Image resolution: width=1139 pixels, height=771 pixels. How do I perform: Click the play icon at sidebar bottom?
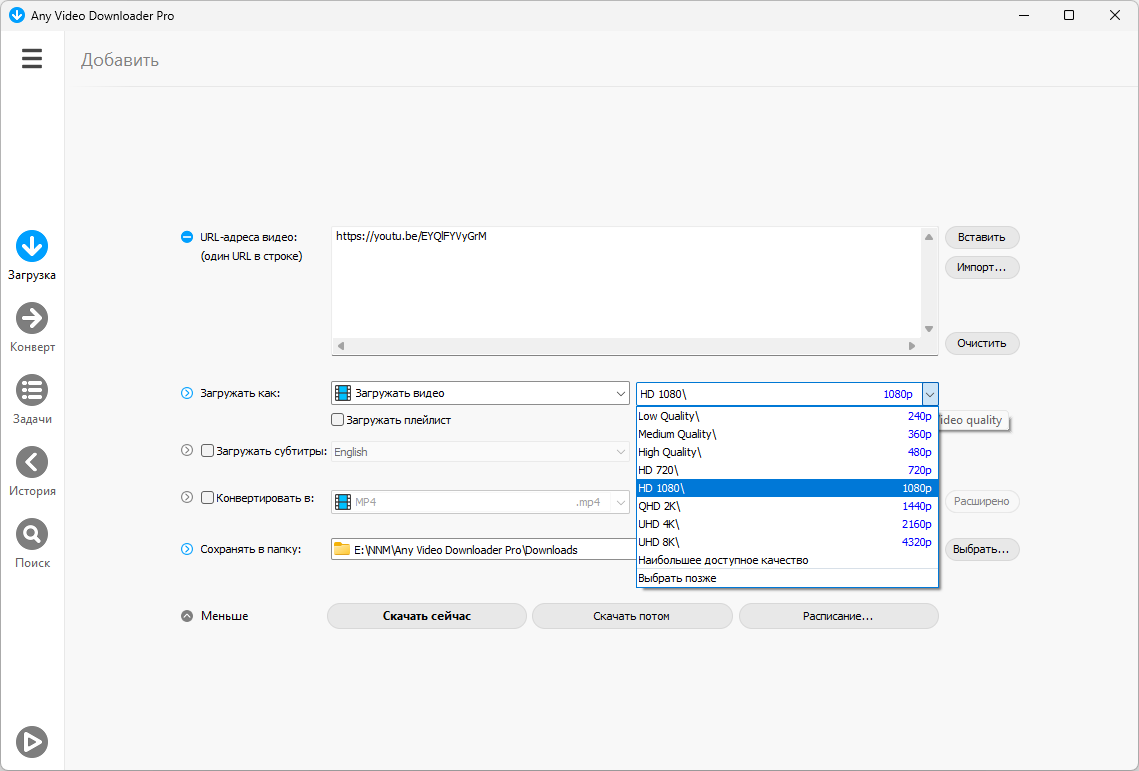click(32, 742)
